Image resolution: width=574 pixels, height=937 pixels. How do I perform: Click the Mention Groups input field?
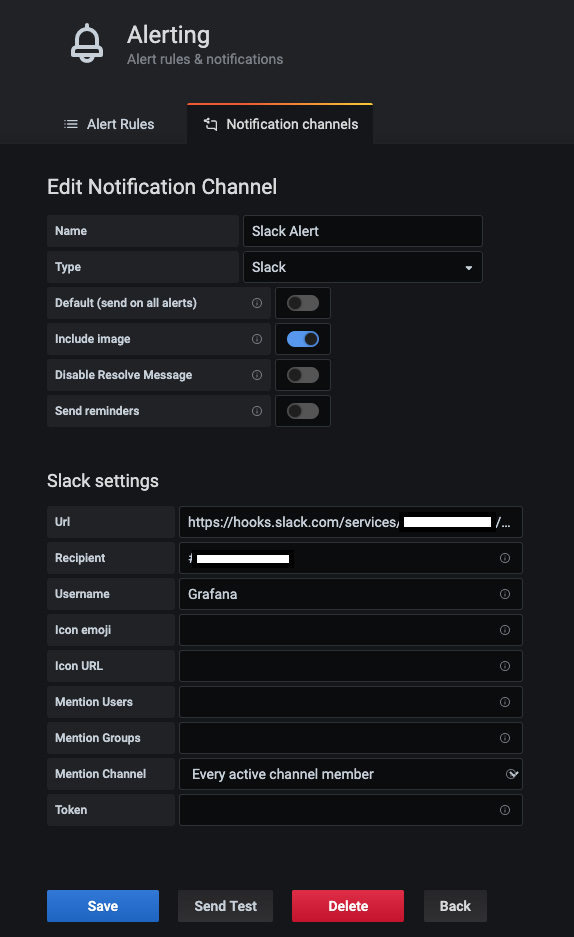pyautogui.click(x=351, y=737)
